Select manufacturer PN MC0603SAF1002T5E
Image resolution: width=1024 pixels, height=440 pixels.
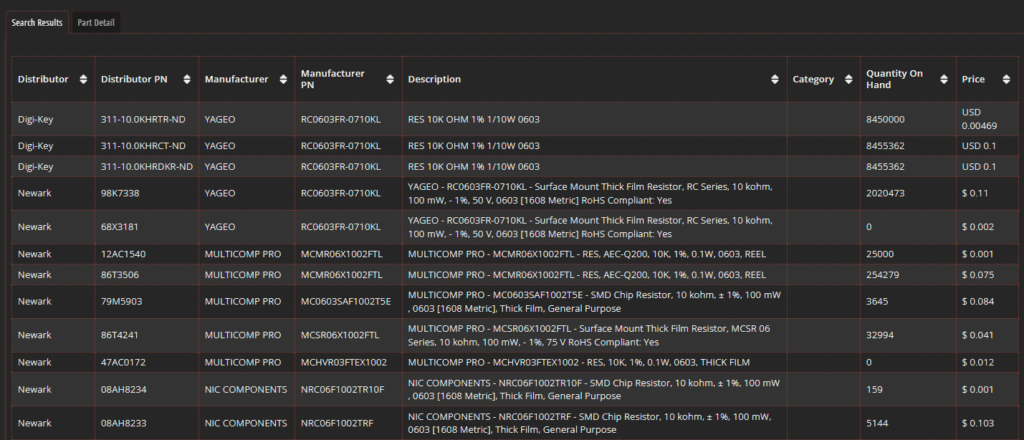pos(345,302)
